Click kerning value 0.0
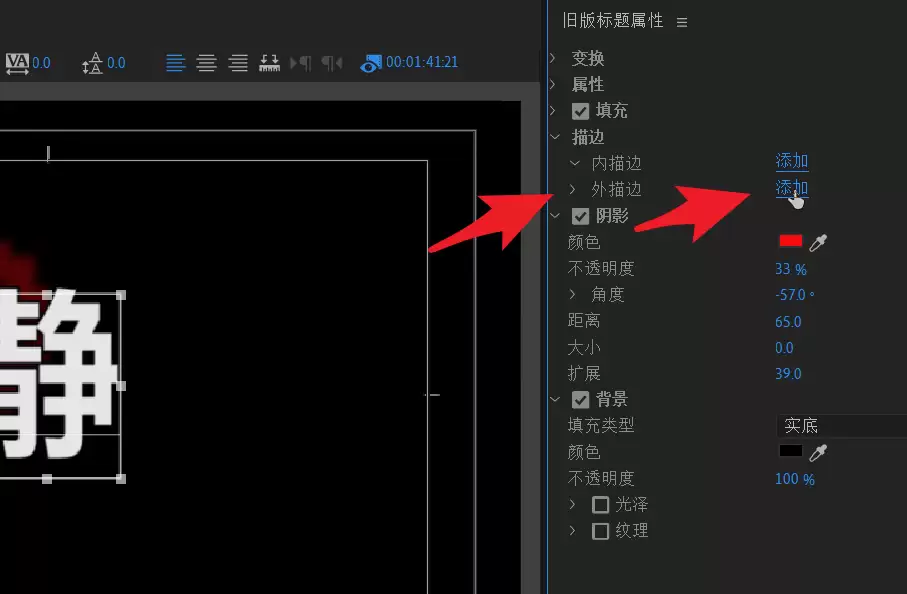This screenshot has height=594, width=907. click(x=41, y=63)
